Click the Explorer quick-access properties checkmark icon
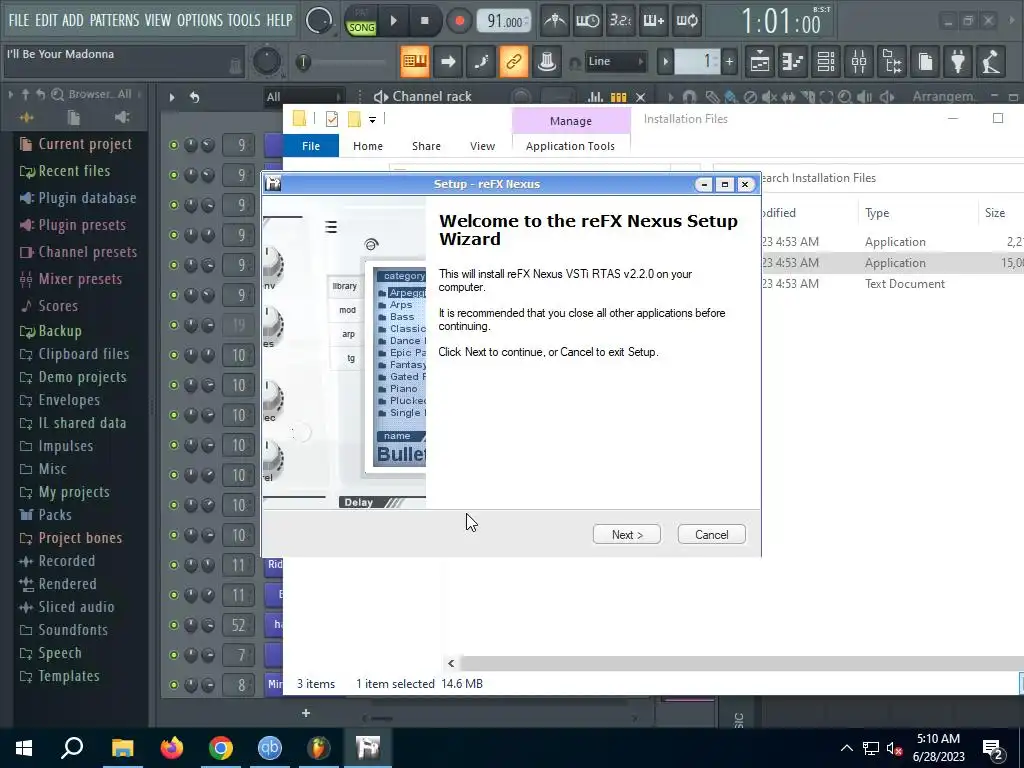 point(332,119)
